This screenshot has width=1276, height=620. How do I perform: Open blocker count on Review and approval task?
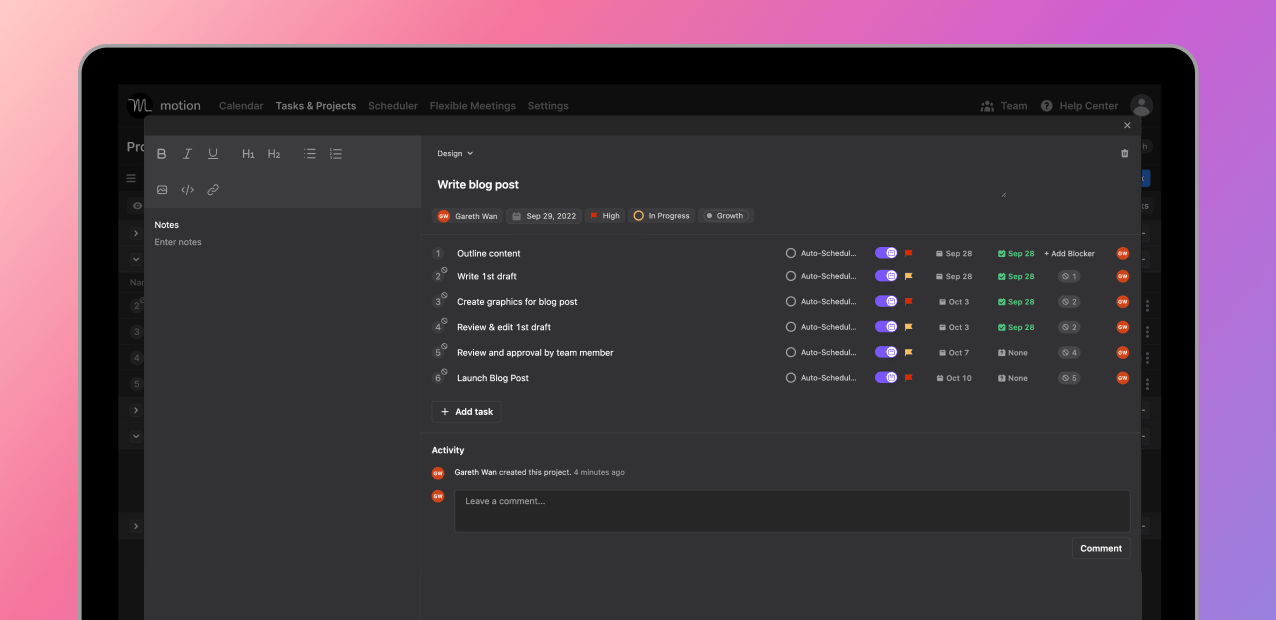click(x=1069, y=352)
